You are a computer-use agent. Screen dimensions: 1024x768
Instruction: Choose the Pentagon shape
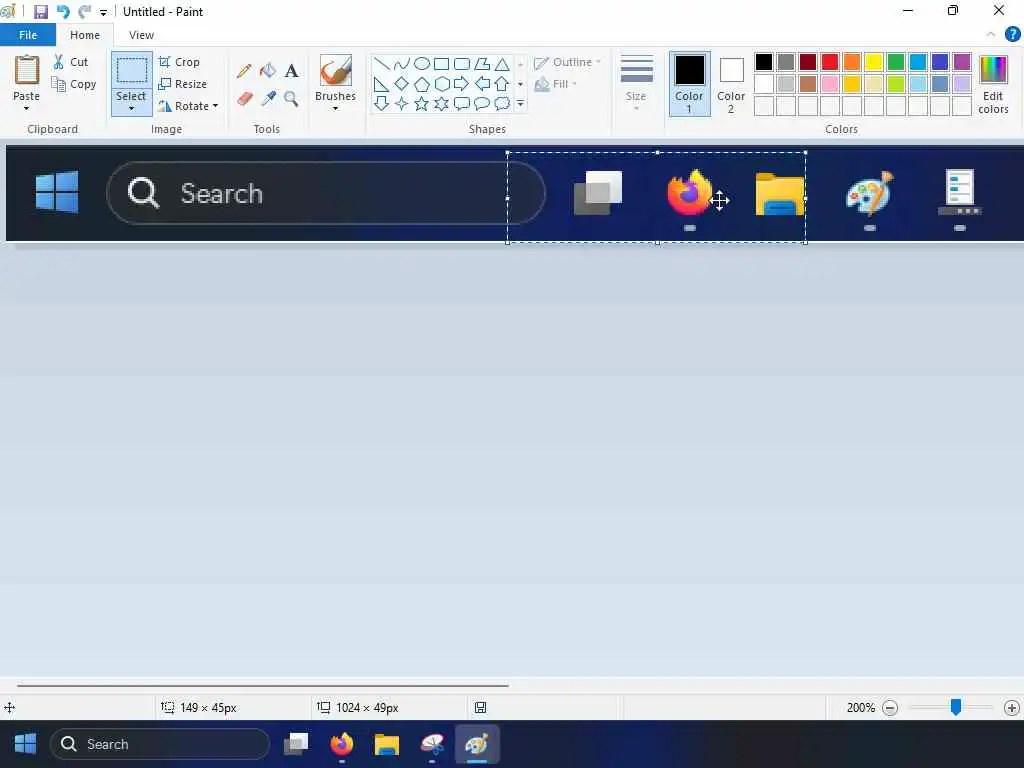pos(422,84)
